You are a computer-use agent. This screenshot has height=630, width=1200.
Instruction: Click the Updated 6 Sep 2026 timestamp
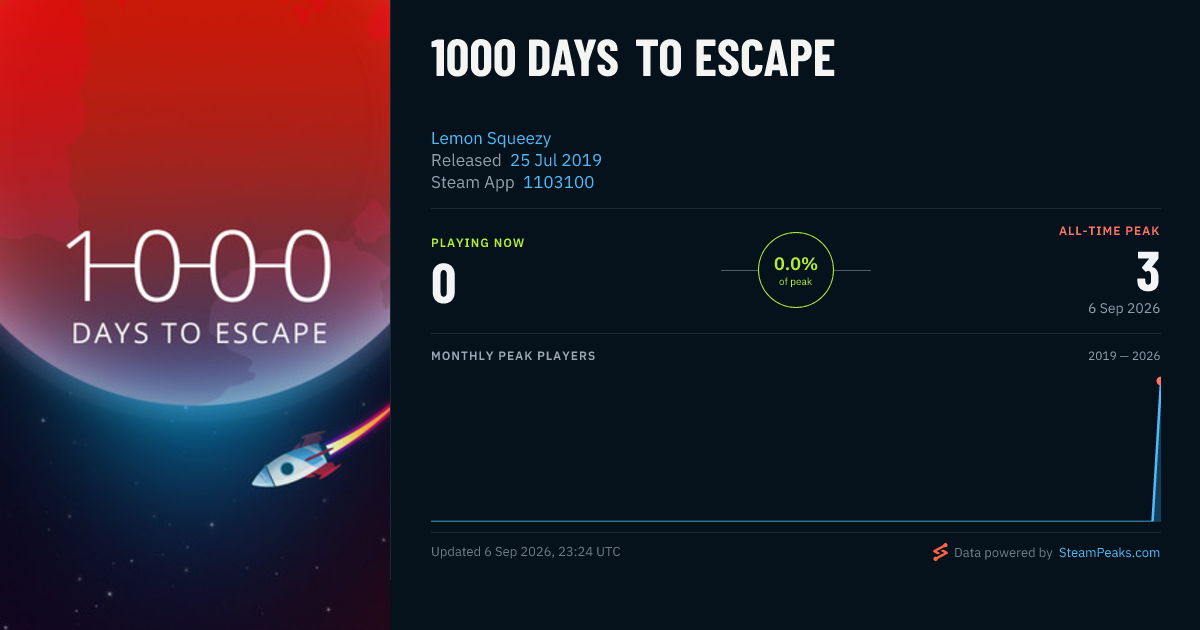coord(525,552)
